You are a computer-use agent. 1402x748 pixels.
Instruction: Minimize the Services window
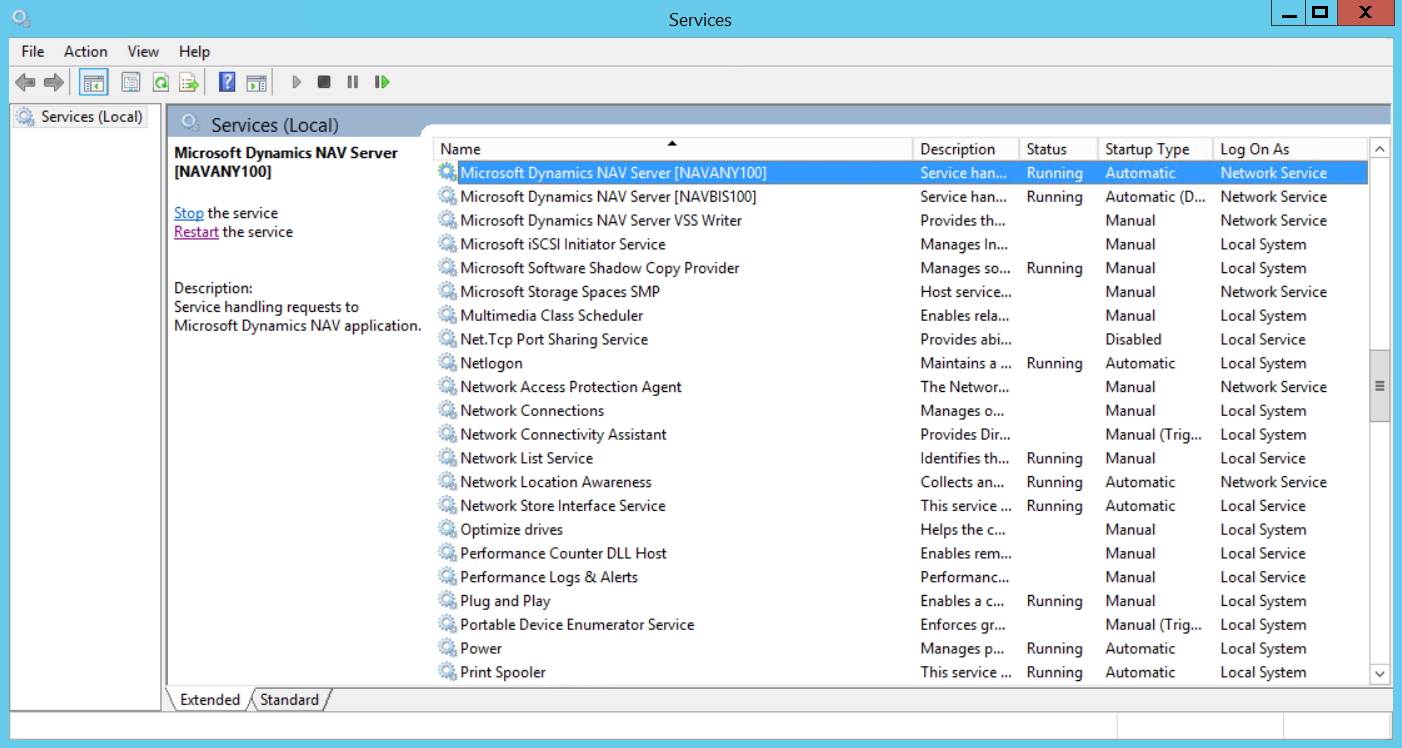click(x=1288, y=13)
